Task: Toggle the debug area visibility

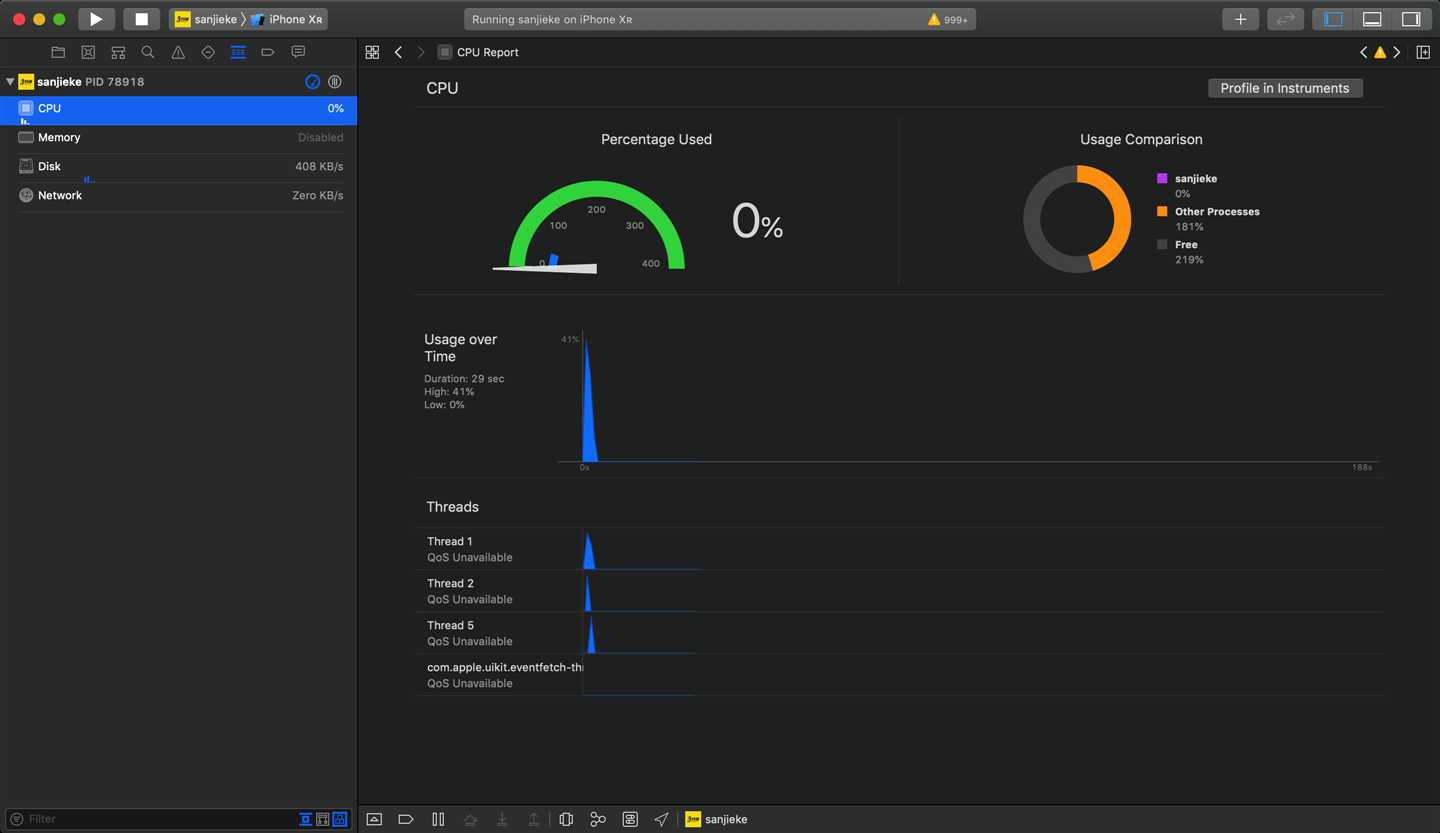Action: pos(1372,19)
